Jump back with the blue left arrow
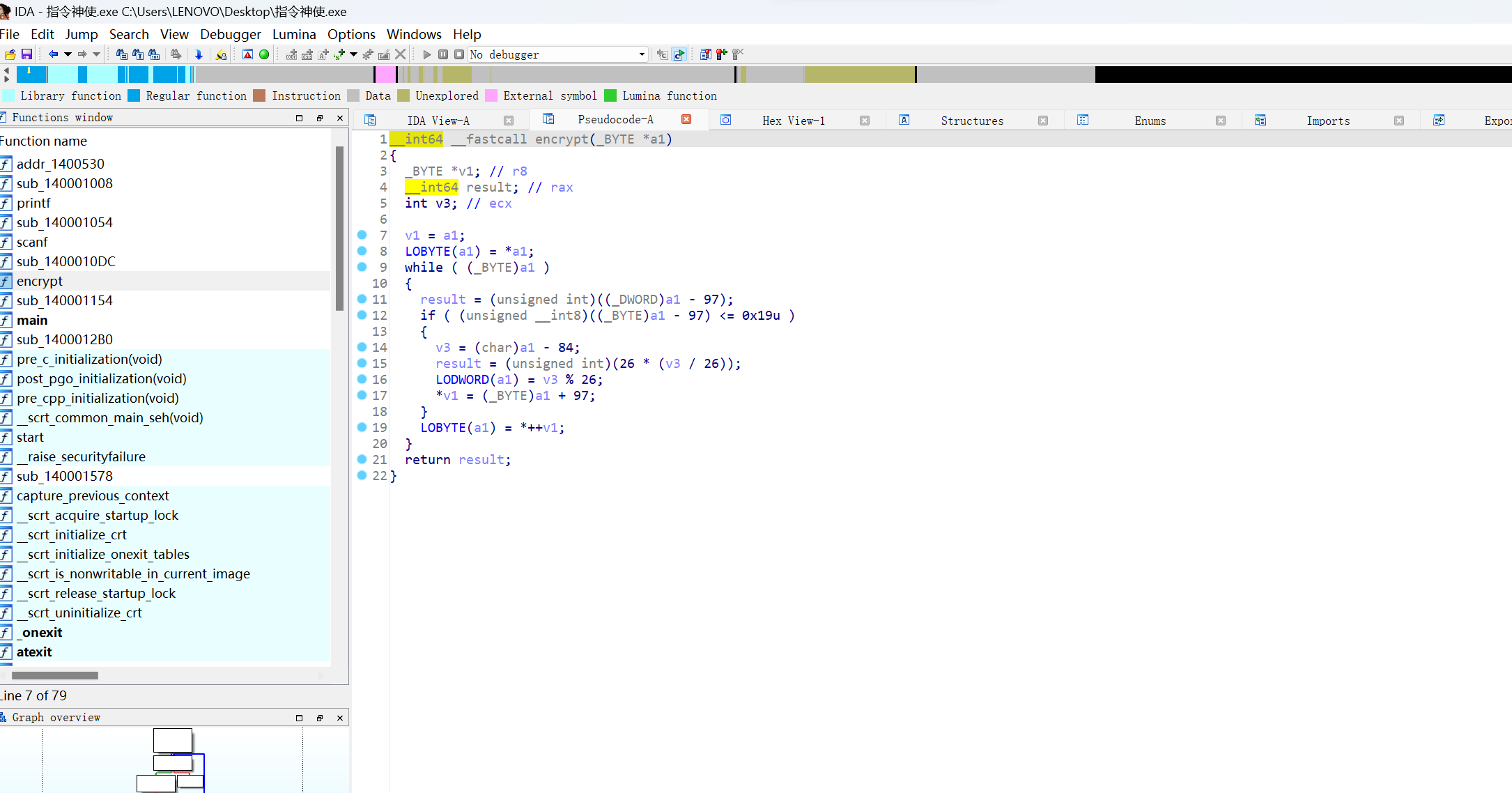 tap(53, 54)
